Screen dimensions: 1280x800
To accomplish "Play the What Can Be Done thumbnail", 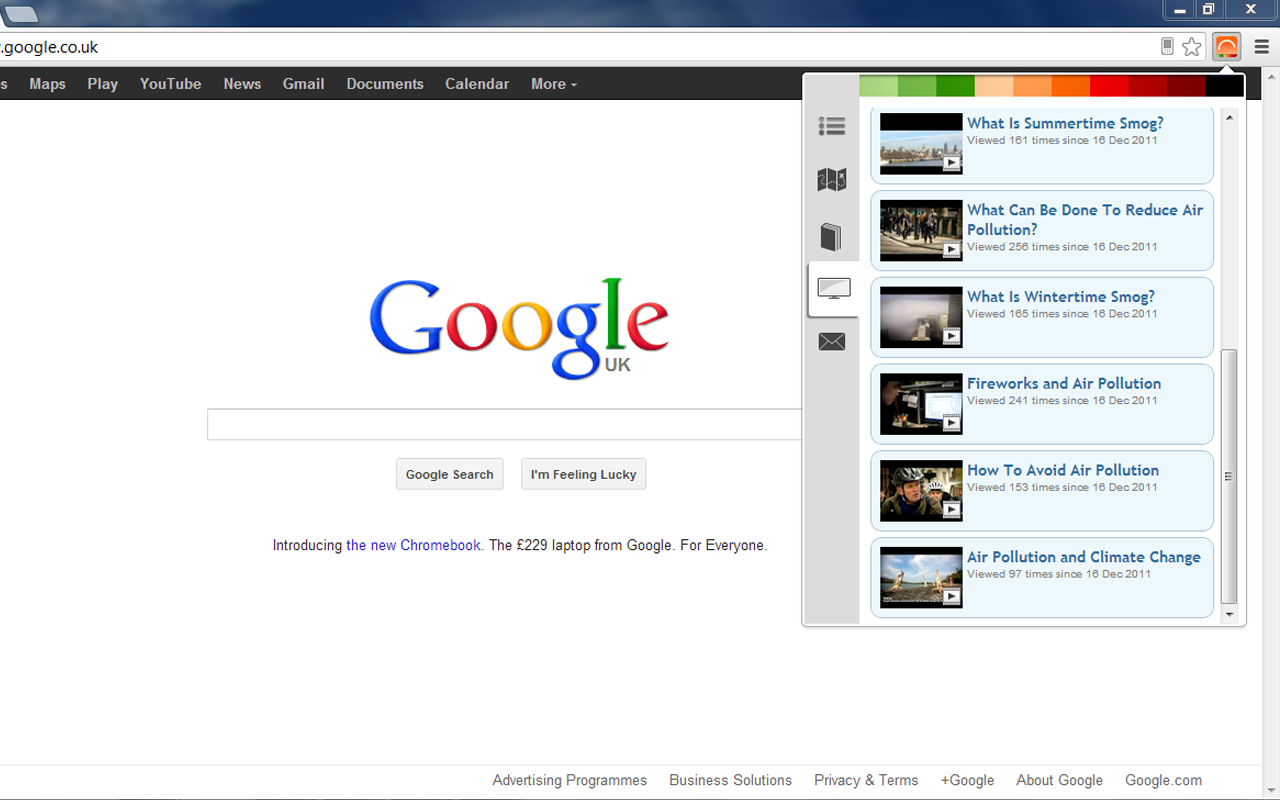I will pos(921,230).
